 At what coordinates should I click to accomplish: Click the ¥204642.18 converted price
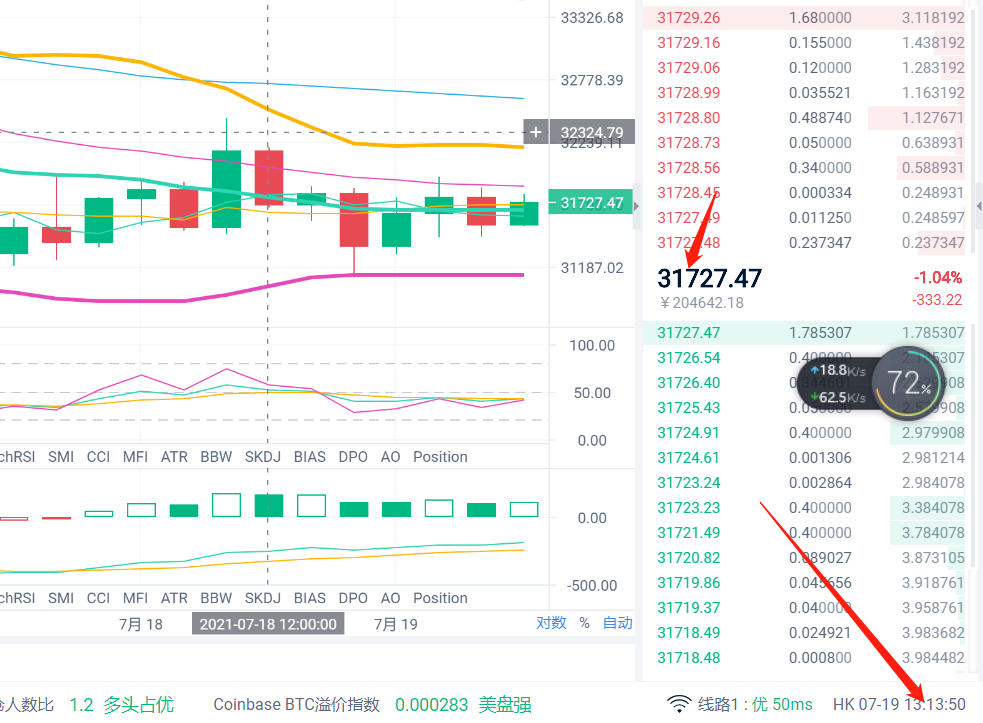(702, 303)
